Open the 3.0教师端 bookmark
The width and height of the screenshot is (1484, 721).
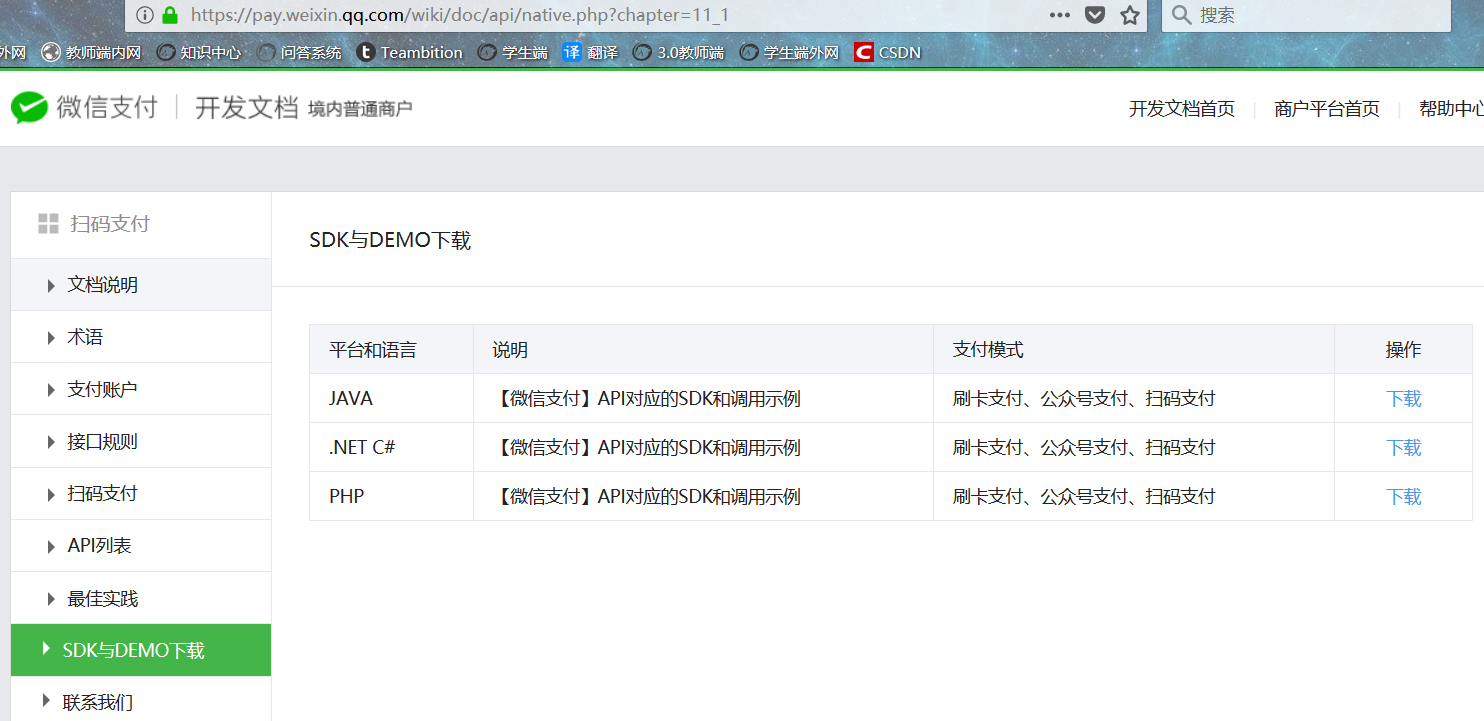pyautogui.click(x=679, y=52)
